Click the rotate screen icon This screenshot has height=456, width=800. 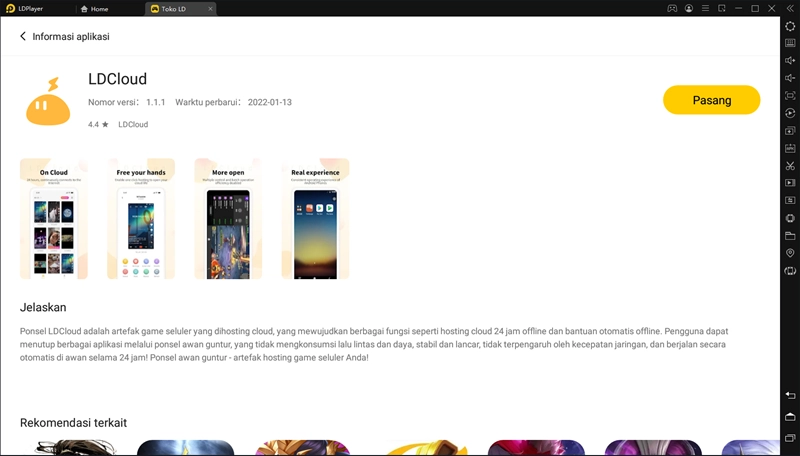pos(790,271)
